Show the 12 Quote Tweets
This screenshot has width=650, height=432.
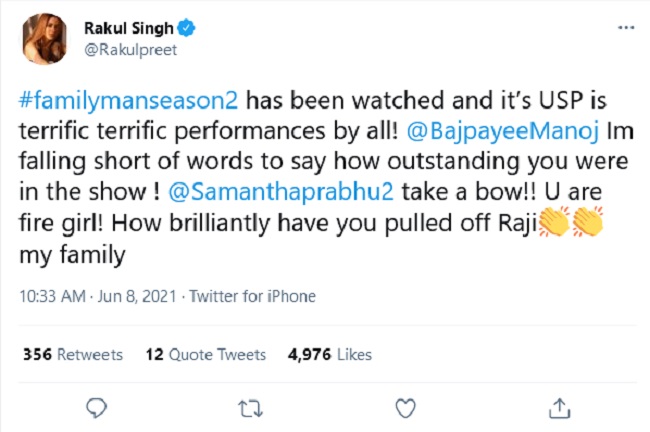point(205,354)
